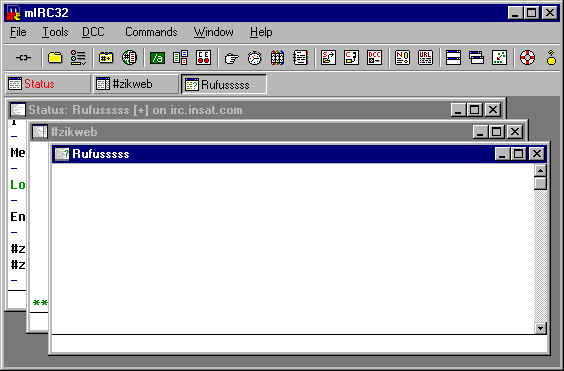This screenshot has height=371, width=564.
Task: Click the Cascade Windows icon
Action: (x=476, y=58)
